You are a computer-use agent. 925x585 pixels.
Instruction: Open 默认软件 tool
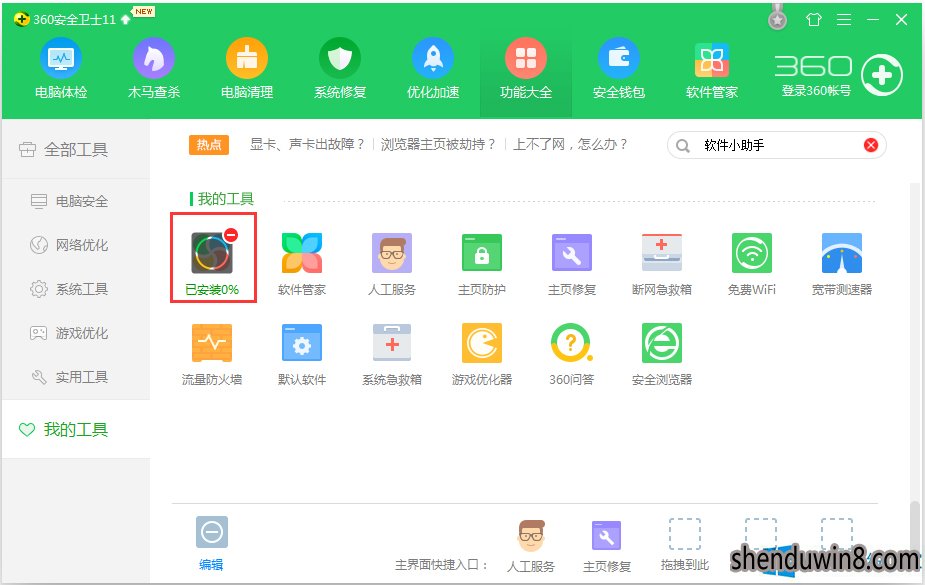[x=301, y=354]
